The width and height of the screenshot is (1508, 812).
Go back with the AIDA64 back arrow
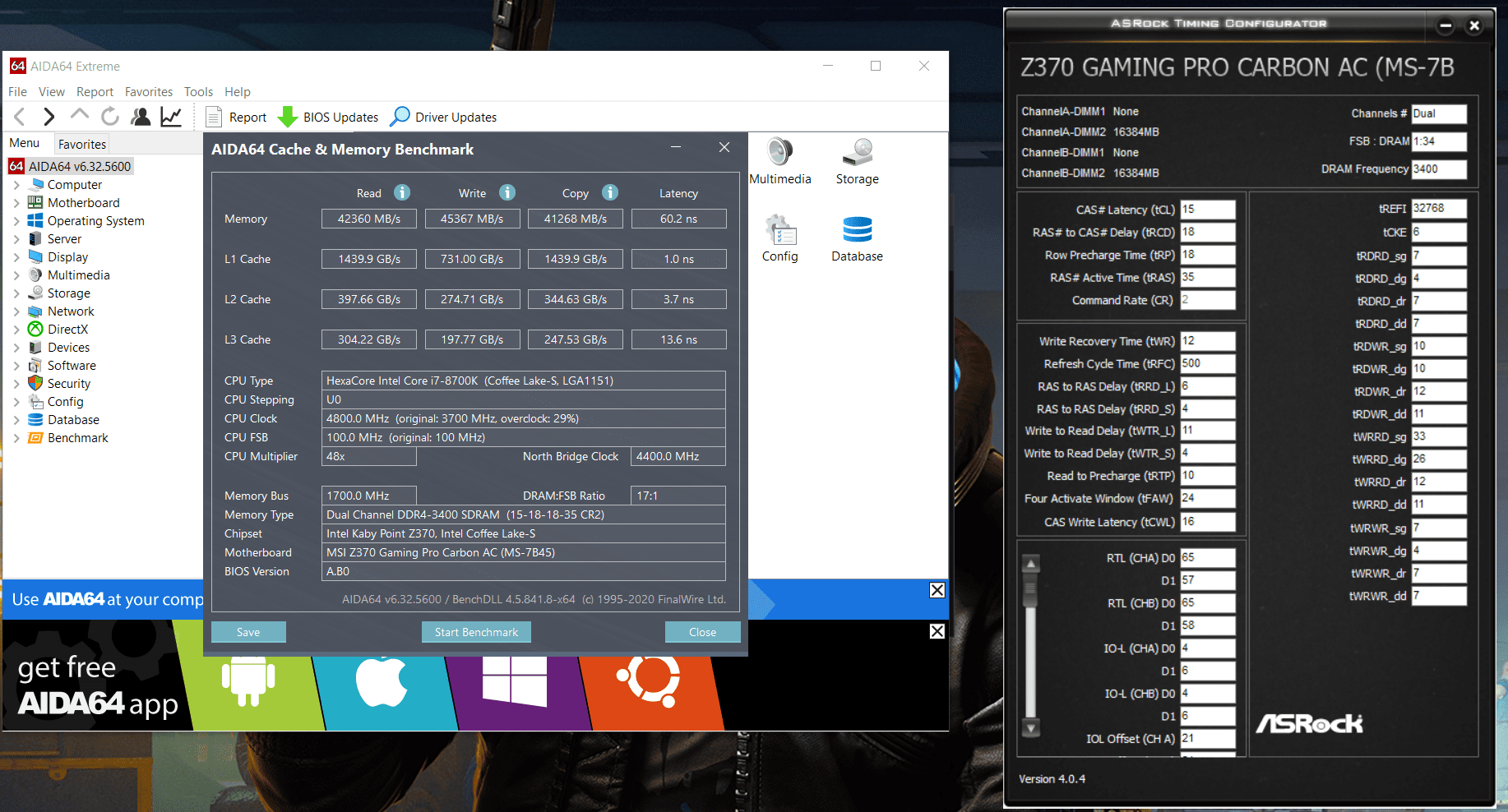click(x=21, y=117)
